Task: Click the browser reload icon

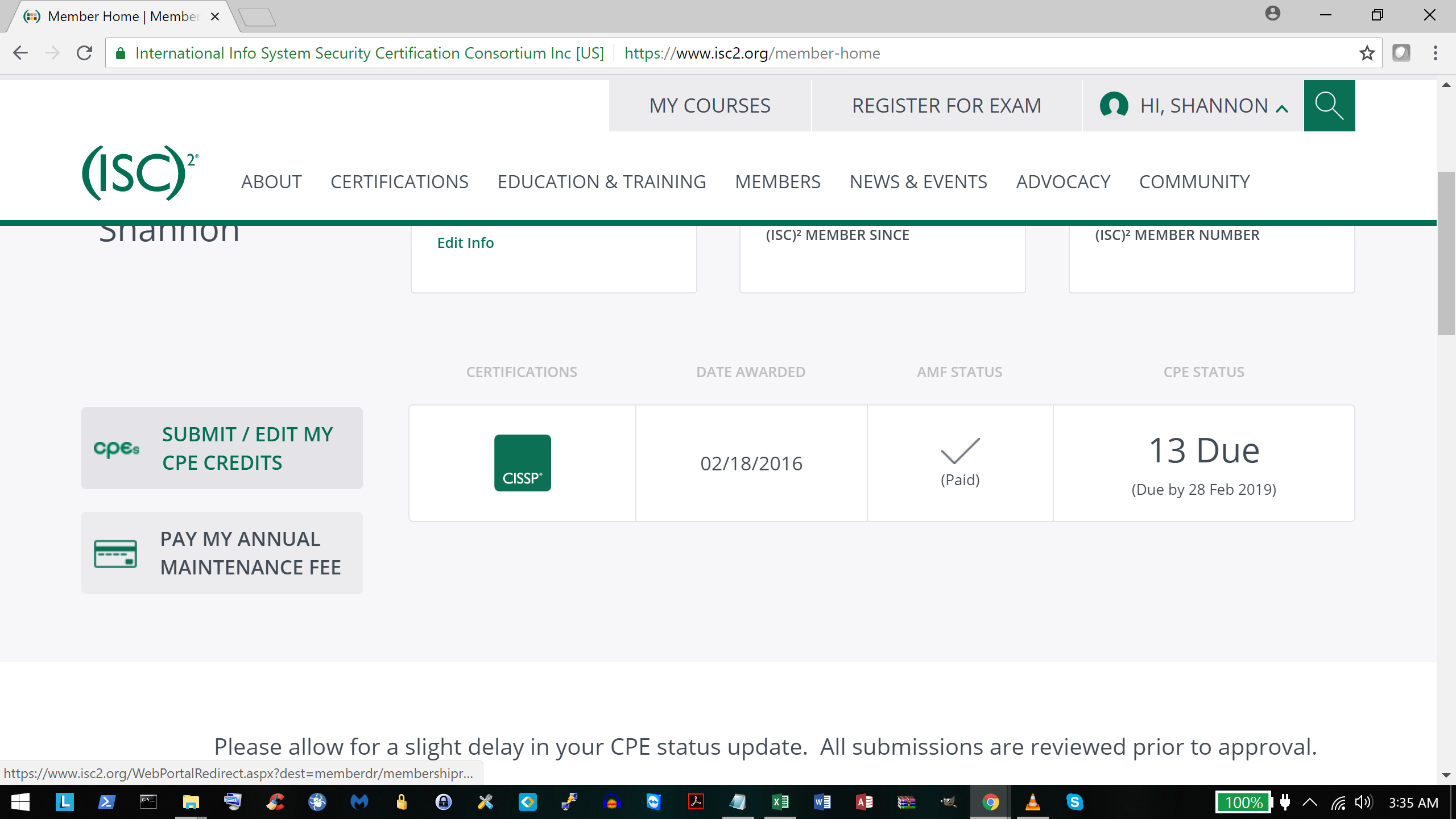Action: (85, 53)
